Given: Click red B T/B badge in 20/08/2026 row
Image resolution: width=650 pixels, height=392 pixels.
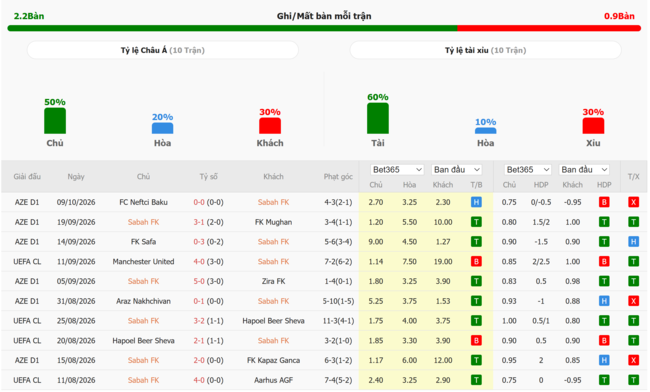Looking at the screenshot, I should 476,341.
